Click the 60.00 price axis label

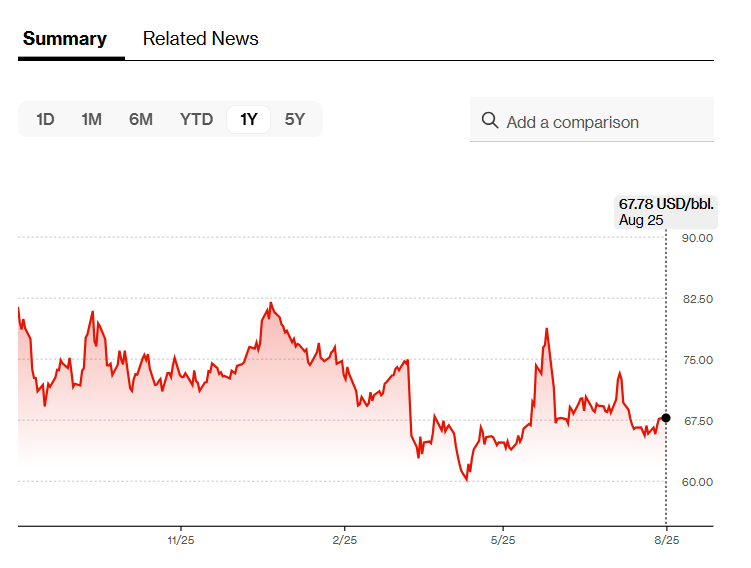click(696, 482)
